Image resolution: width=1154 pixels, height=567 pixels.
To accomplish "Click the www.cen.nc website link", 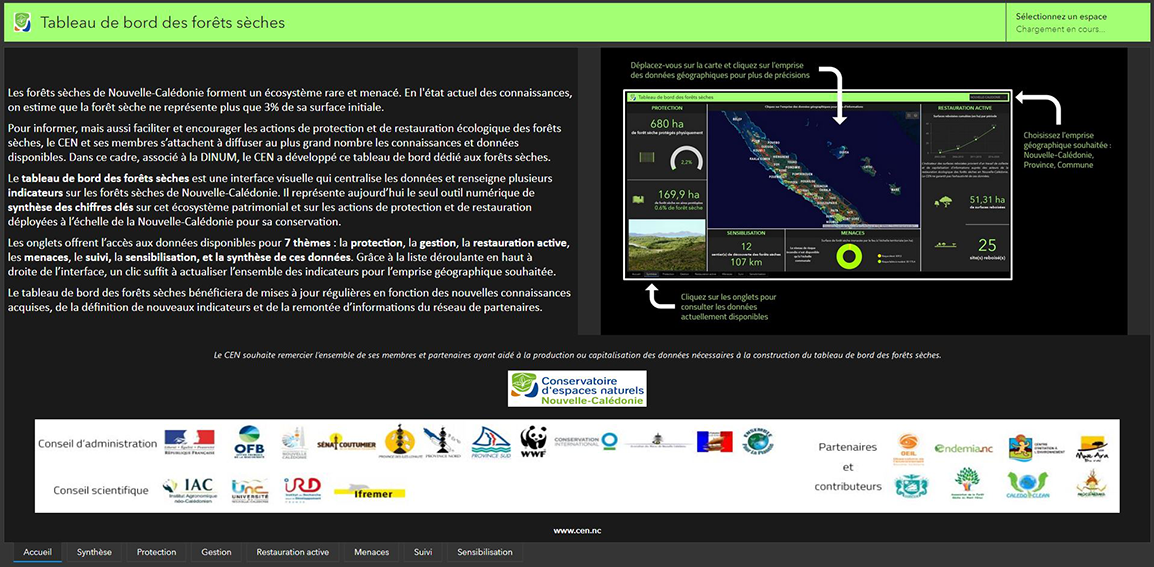I will tap(577, 531).
